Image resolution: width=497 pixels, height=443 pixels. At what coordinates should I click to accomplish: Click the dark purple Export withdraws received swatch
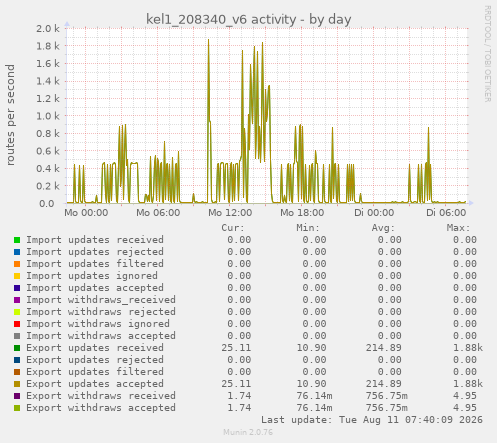click(17, 396)
